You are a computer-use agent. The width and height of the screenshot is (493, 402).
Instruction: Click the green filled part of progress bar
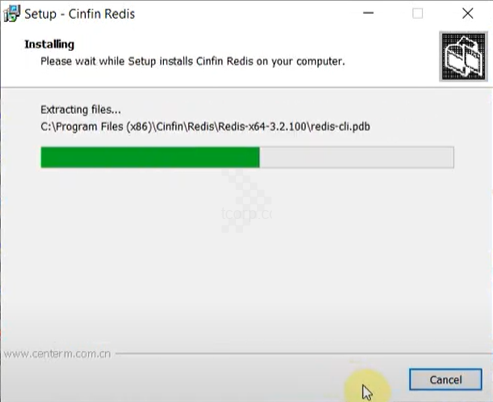pyautogui.click(x=150, y=157)
